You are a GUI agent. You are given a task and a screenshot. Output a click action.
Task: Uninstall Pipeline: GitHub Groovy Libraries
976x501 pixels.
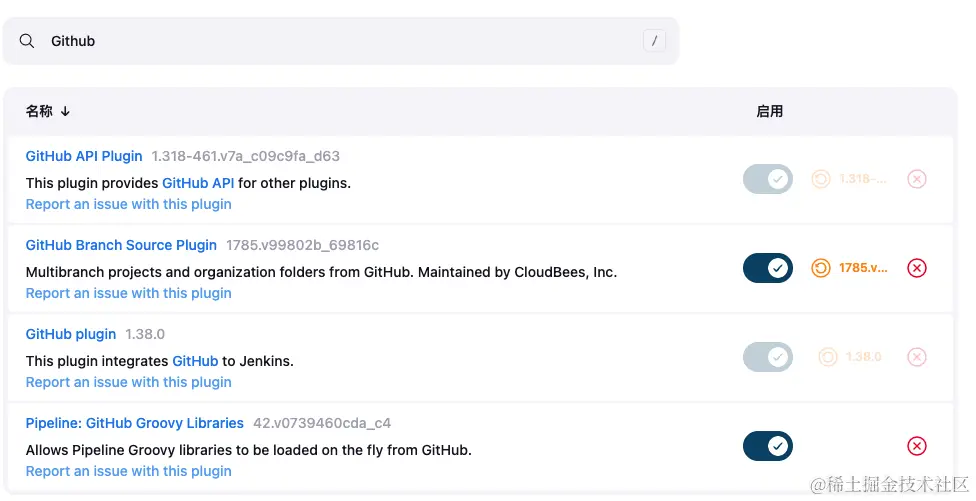(x=916, y=446)
